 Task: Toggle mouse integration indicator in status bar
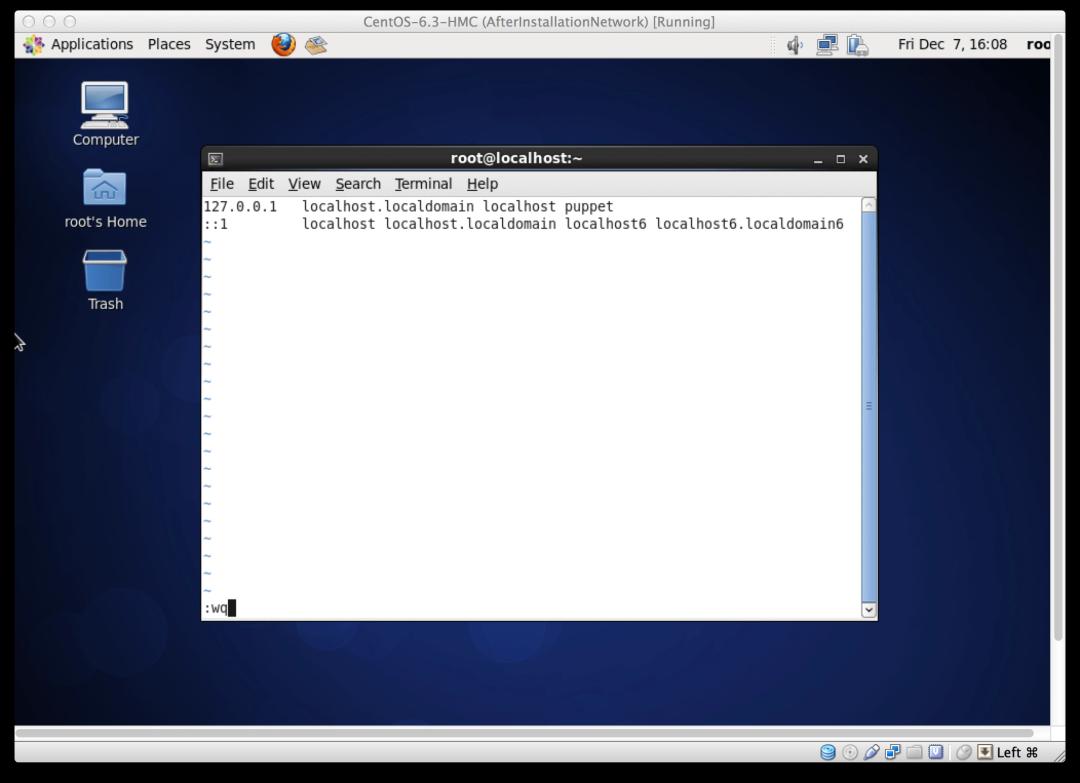pos(963,752)
